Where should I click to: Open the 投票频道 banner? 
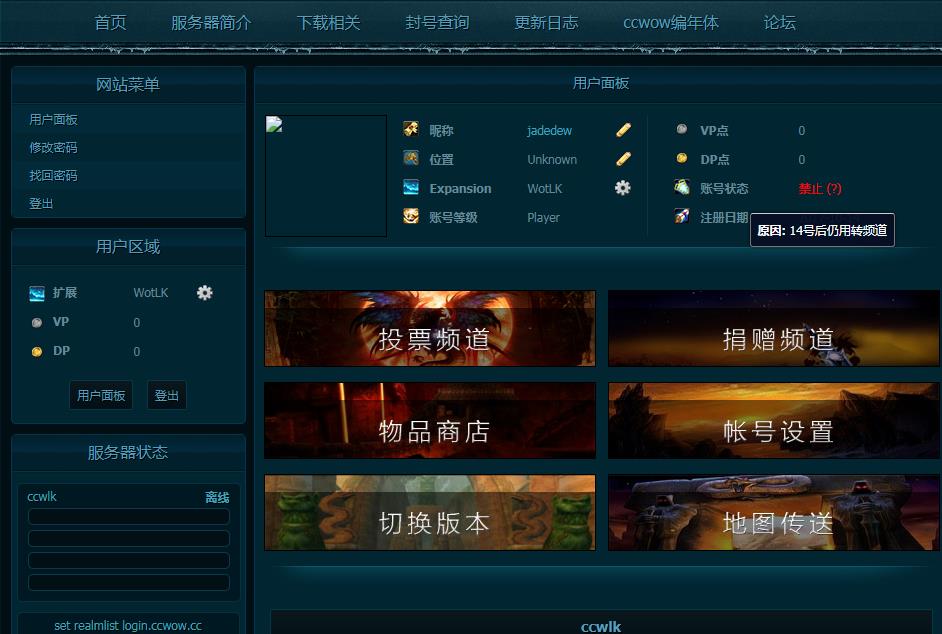click(429, 328)
